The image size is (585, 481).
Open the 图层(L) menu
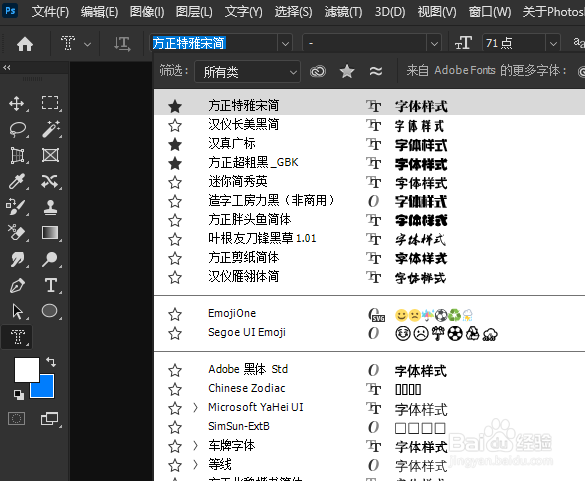tap(194, 12)
